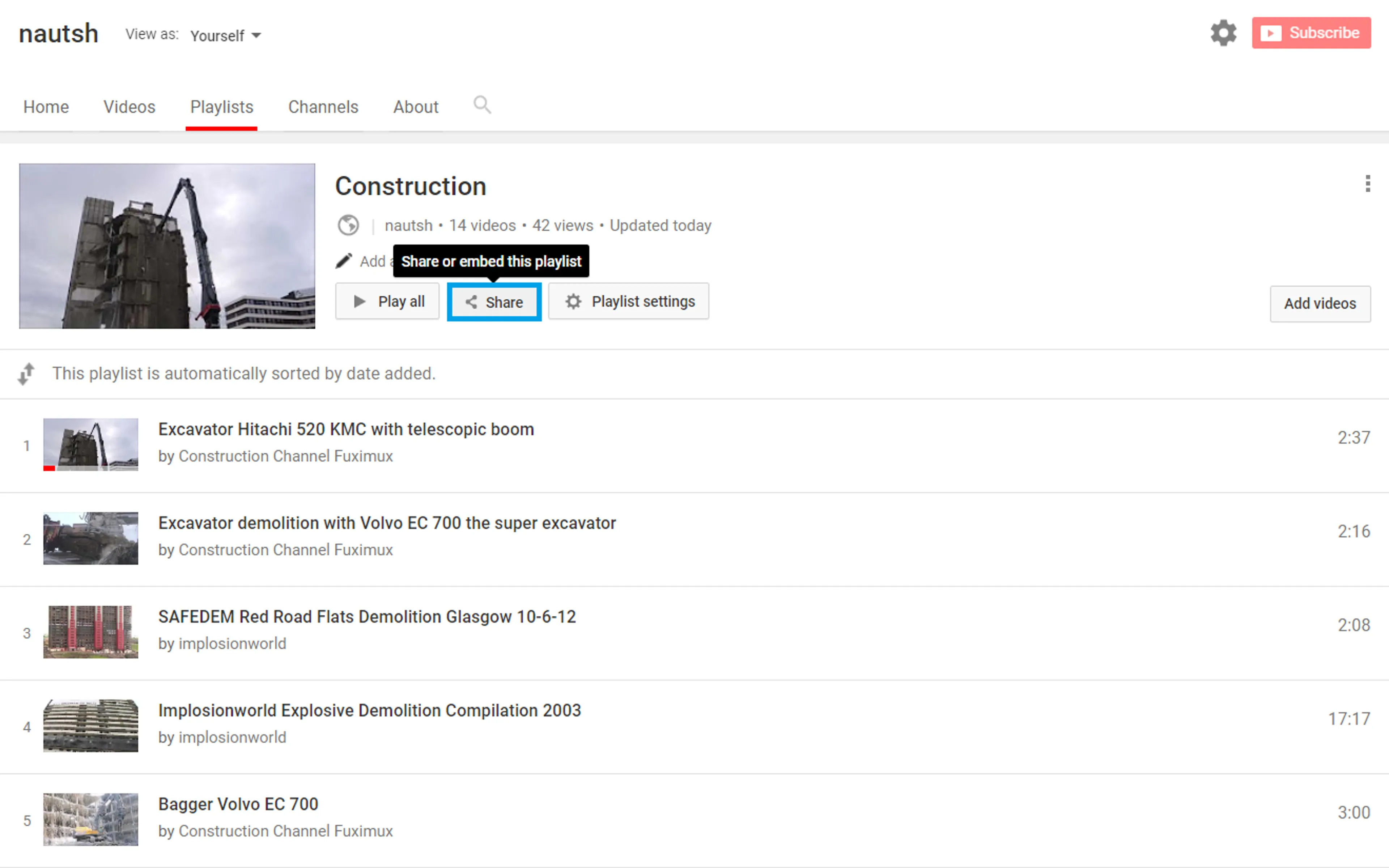1389x868 pixels.
Task: Open the About tab
Action: click(x=415, y=107)
